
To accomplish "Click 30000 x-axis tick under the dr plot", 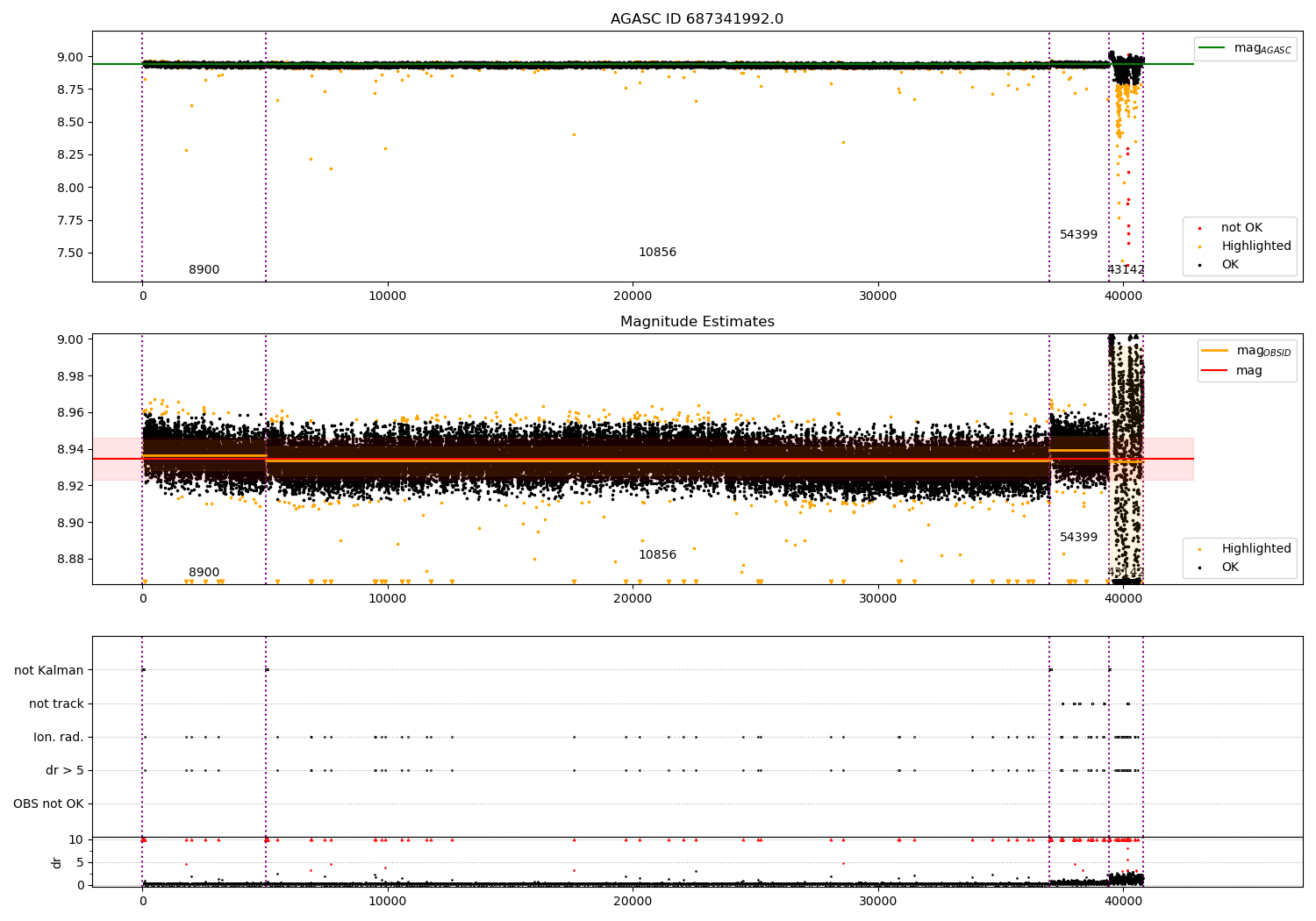I will click(878, 901).
